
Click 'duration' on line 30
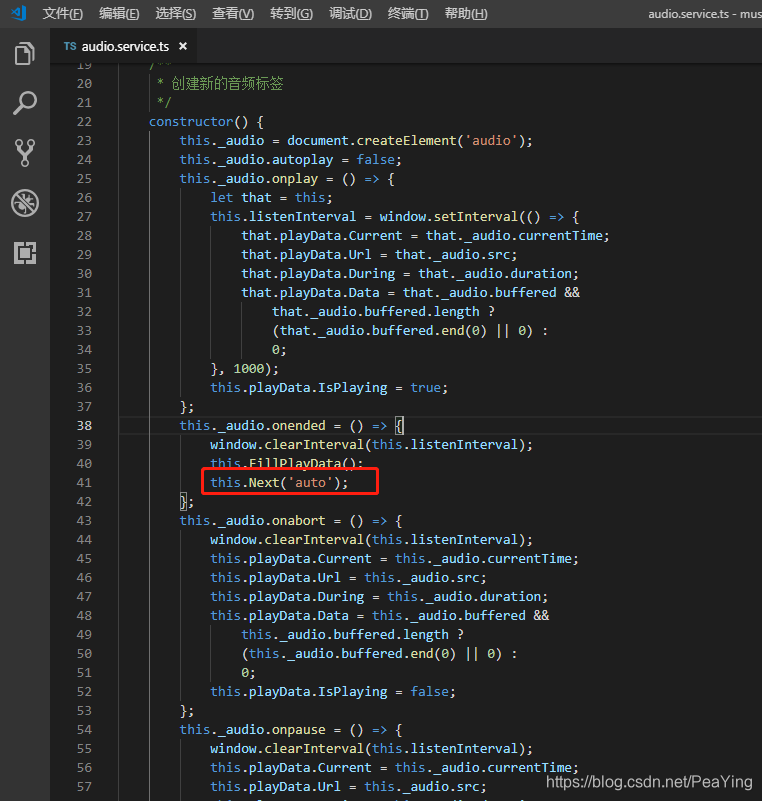(541, 274)
